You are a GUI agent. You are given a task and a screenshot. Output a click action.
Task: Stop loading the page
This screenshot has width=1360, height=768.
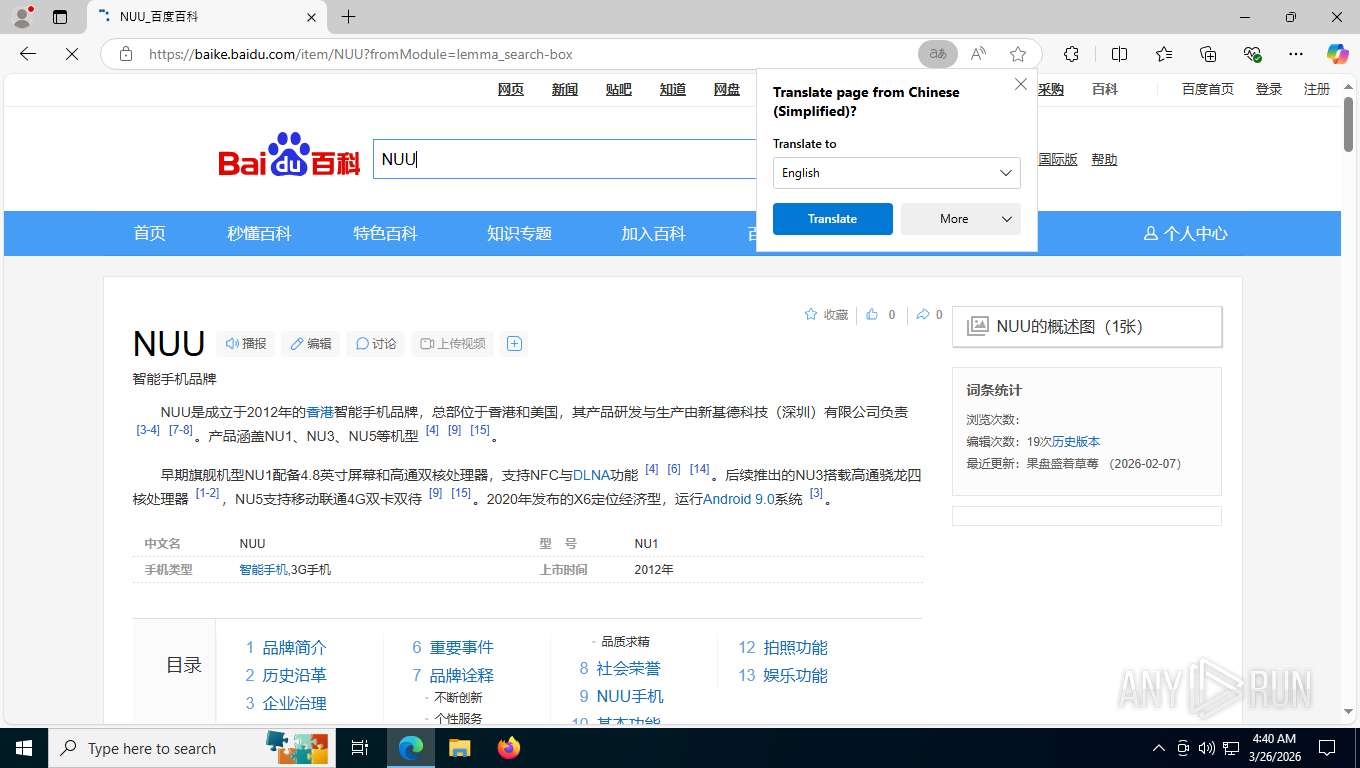[72, 54]
